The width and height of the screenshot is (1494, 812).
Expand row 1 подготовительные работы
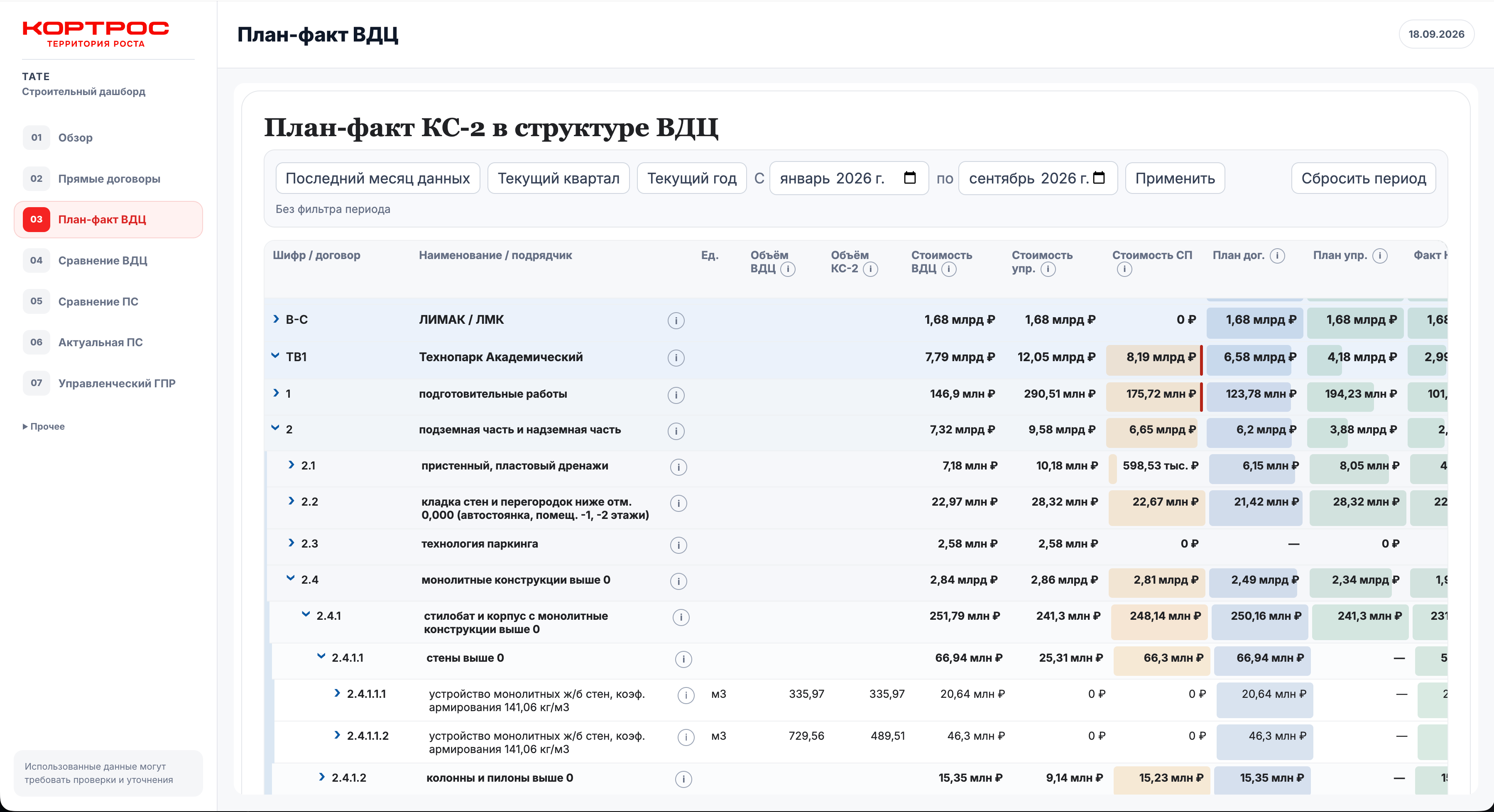click(276, 393)
